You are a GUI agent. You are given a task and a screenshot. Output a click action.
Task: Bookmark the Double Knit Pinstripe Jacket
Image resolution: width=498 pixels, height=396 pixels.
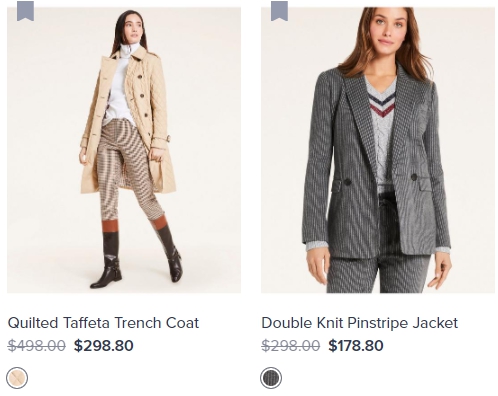279,11
